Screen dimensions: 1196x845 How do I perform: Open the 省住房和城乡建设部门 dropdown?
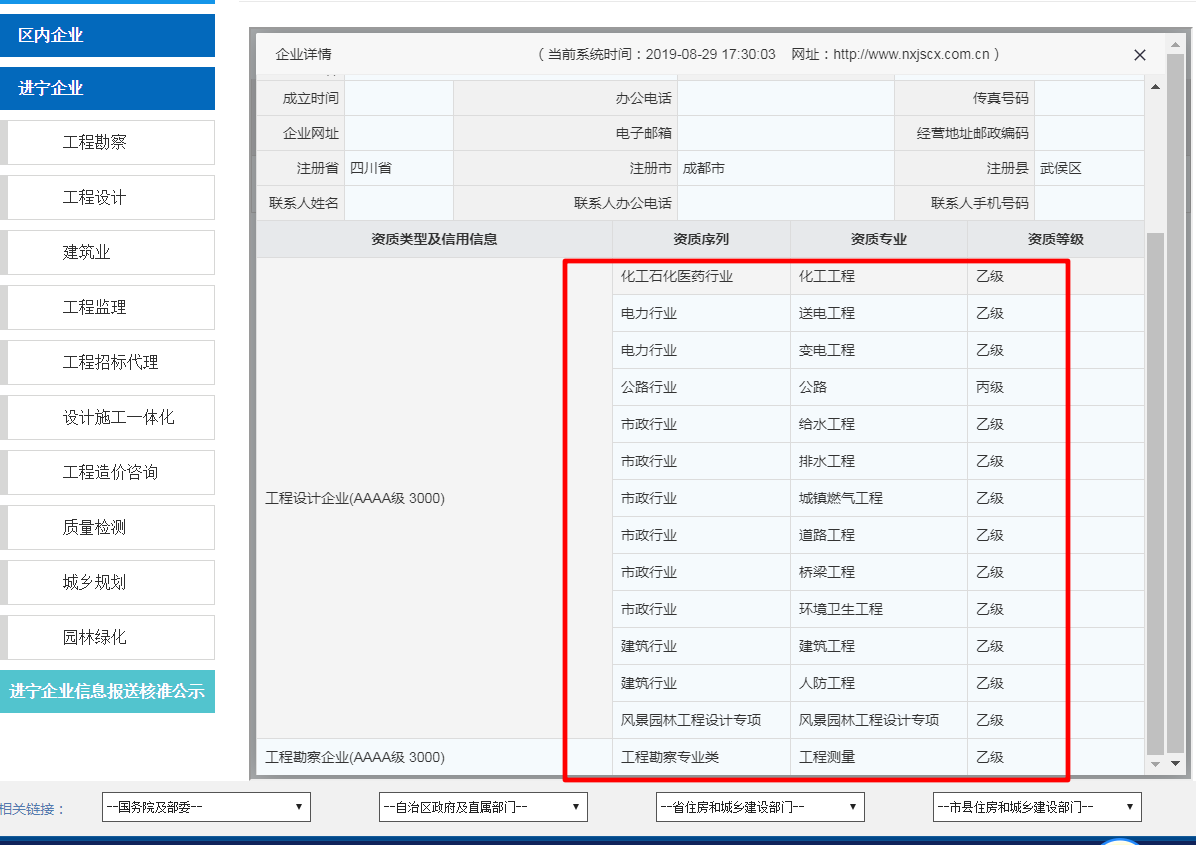[760, 807]
